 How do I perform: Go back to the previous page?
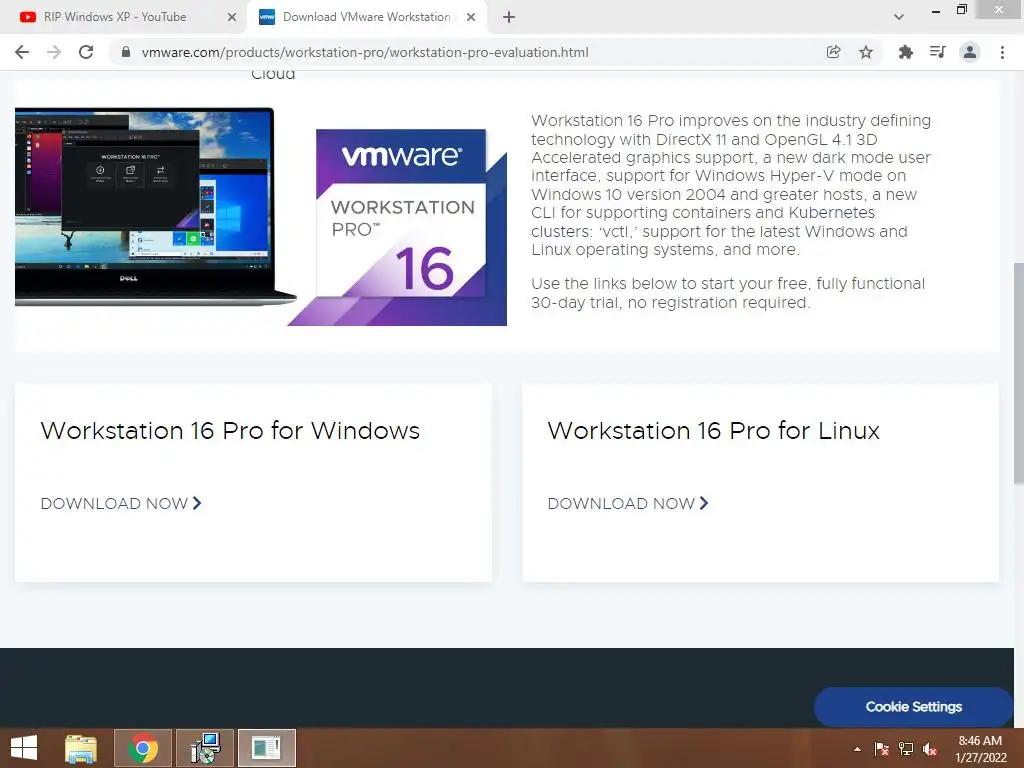coord(22,52)
